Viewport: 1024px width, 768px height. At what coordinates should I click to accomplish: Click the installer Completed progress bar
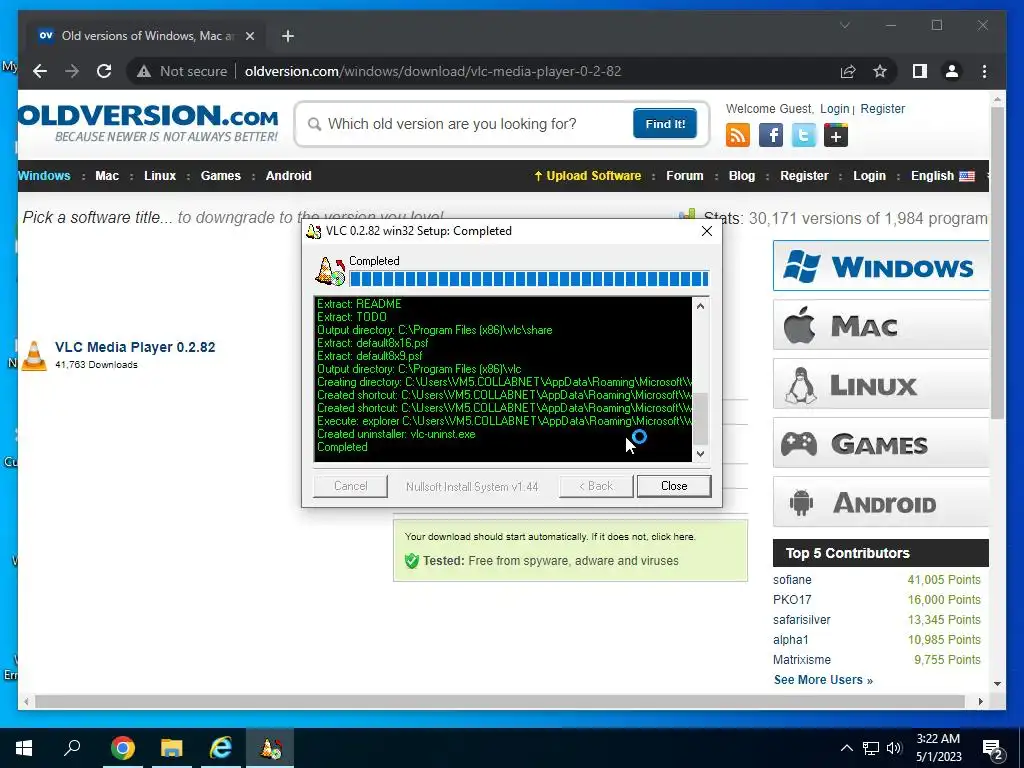coord(528,280)
